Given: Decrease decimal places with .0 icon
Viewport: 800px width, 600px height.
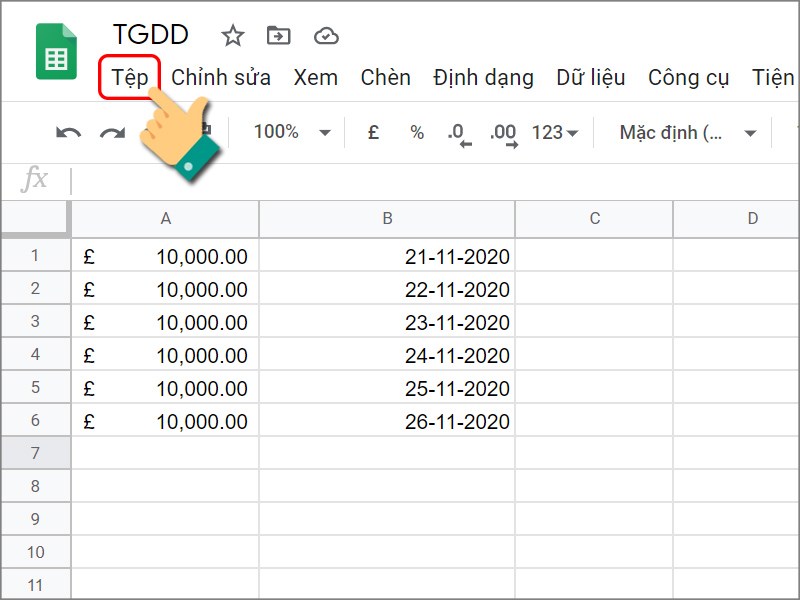Looking at the screenshot, I should pos(455,131).
